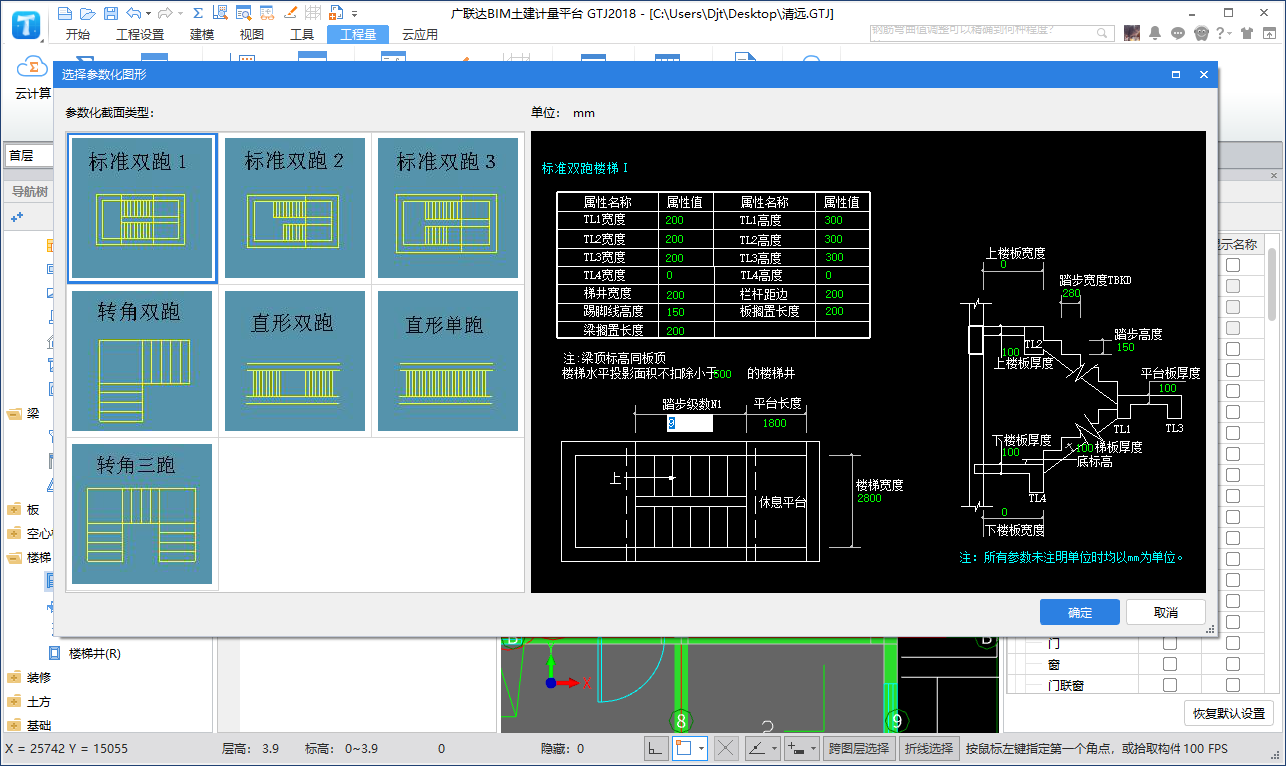Click the new file icon in quick toolbar

tap(65, 13)
